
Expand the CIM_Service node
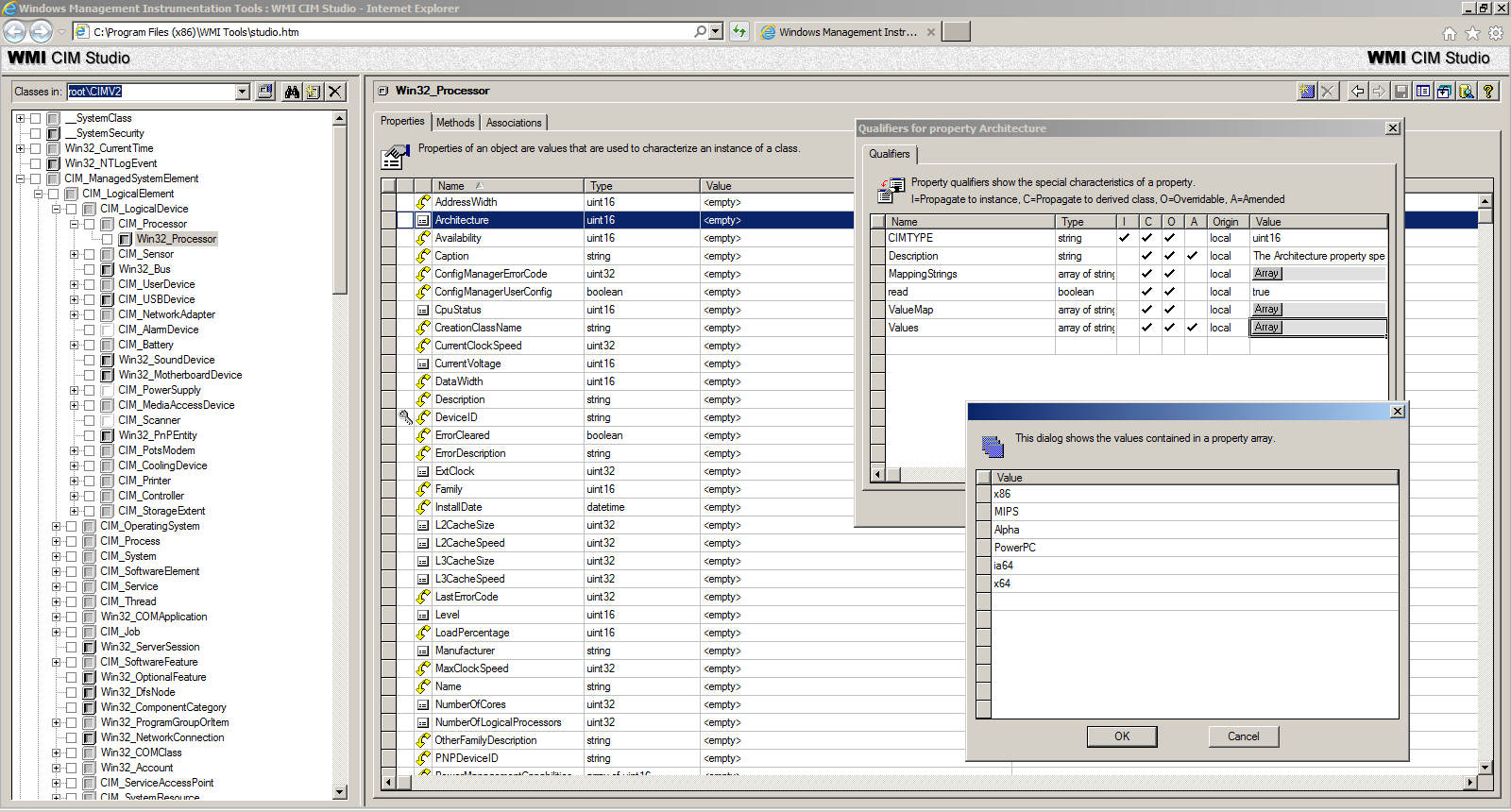[56, 586]
